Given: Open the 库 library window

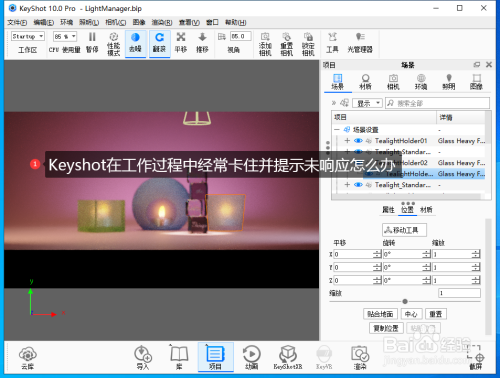Looking at the screenshot, I should pyautogui.click(x=179, y=358).
